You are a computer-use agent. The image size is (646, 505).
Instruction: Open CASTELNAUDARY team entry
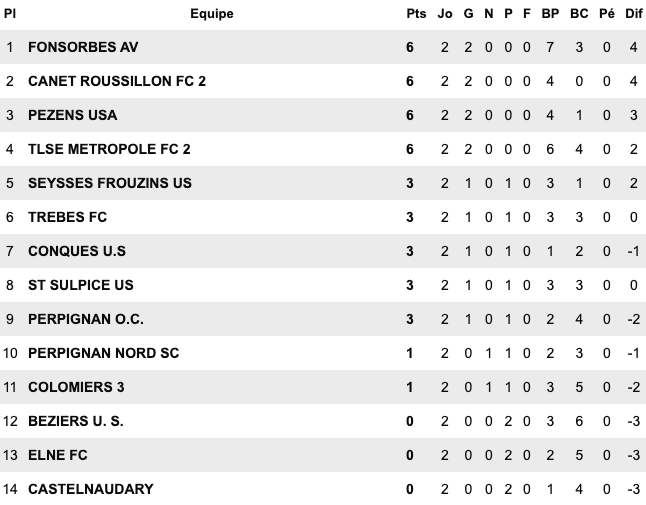click(91, 489)
